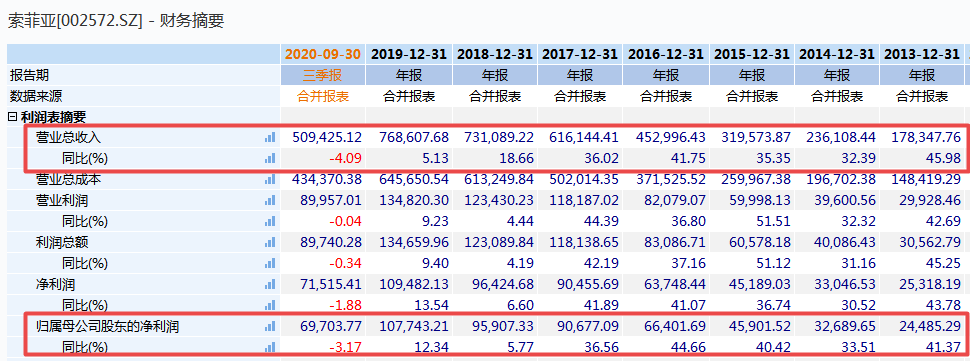Click parent net profit value 24,485.29
The image size is (970, 361).
931,326
